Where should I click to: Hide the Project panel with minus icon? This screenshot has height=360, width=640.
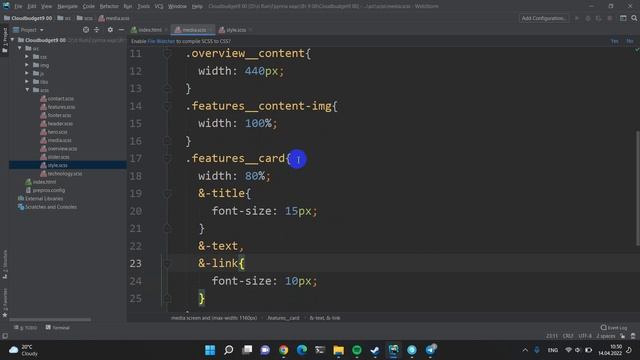121,30
